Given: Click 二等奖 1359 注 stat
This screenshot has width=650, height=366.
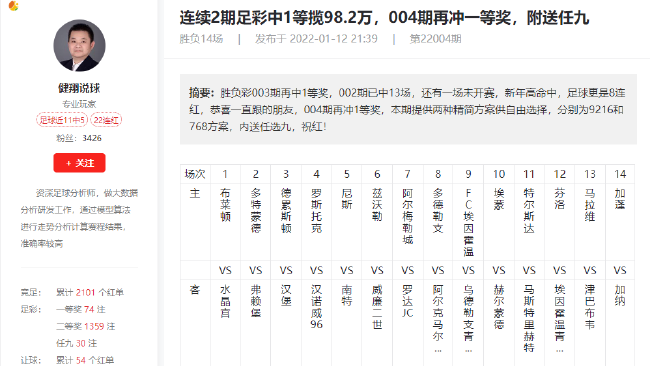Looking at the screenshot, I should (85, 327).
